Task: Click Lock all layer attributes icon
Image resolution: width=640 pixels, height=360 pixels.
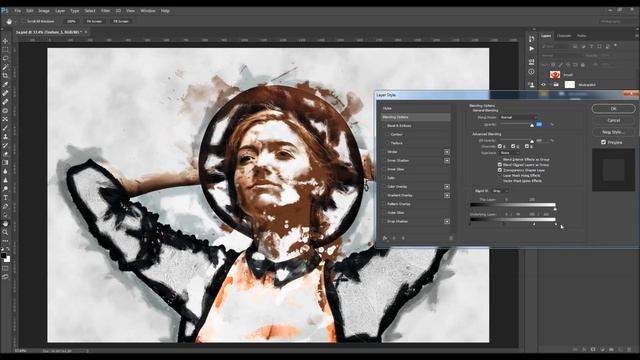Action: pyautogui.click(x=583, y=64)
